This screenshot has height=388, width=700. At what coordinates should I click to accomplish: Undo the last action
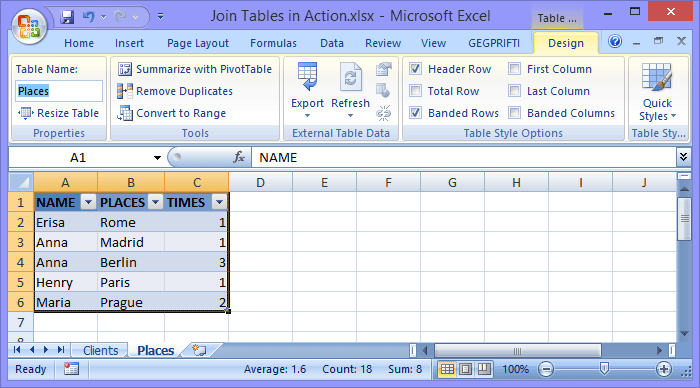click(x=88, y=17)
